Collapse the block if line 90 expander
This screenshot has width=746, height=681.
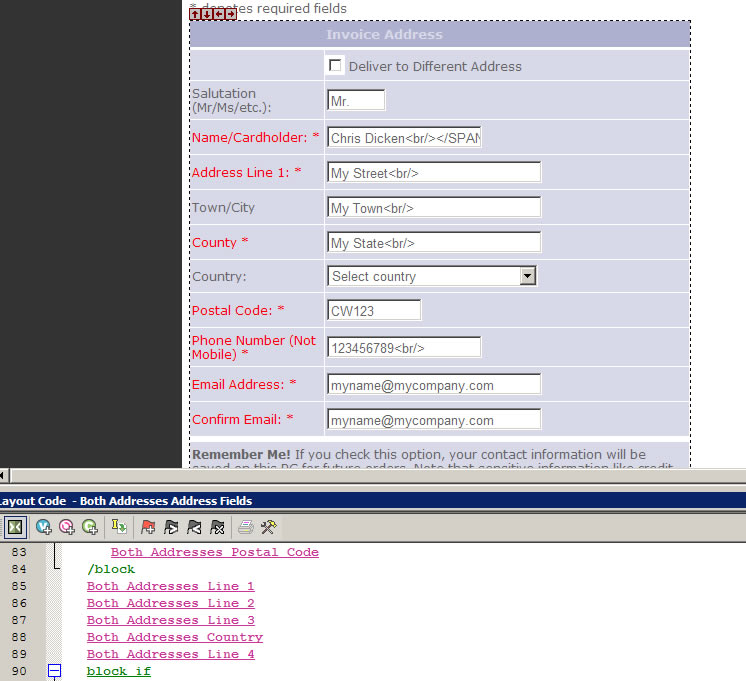[55, 672]
